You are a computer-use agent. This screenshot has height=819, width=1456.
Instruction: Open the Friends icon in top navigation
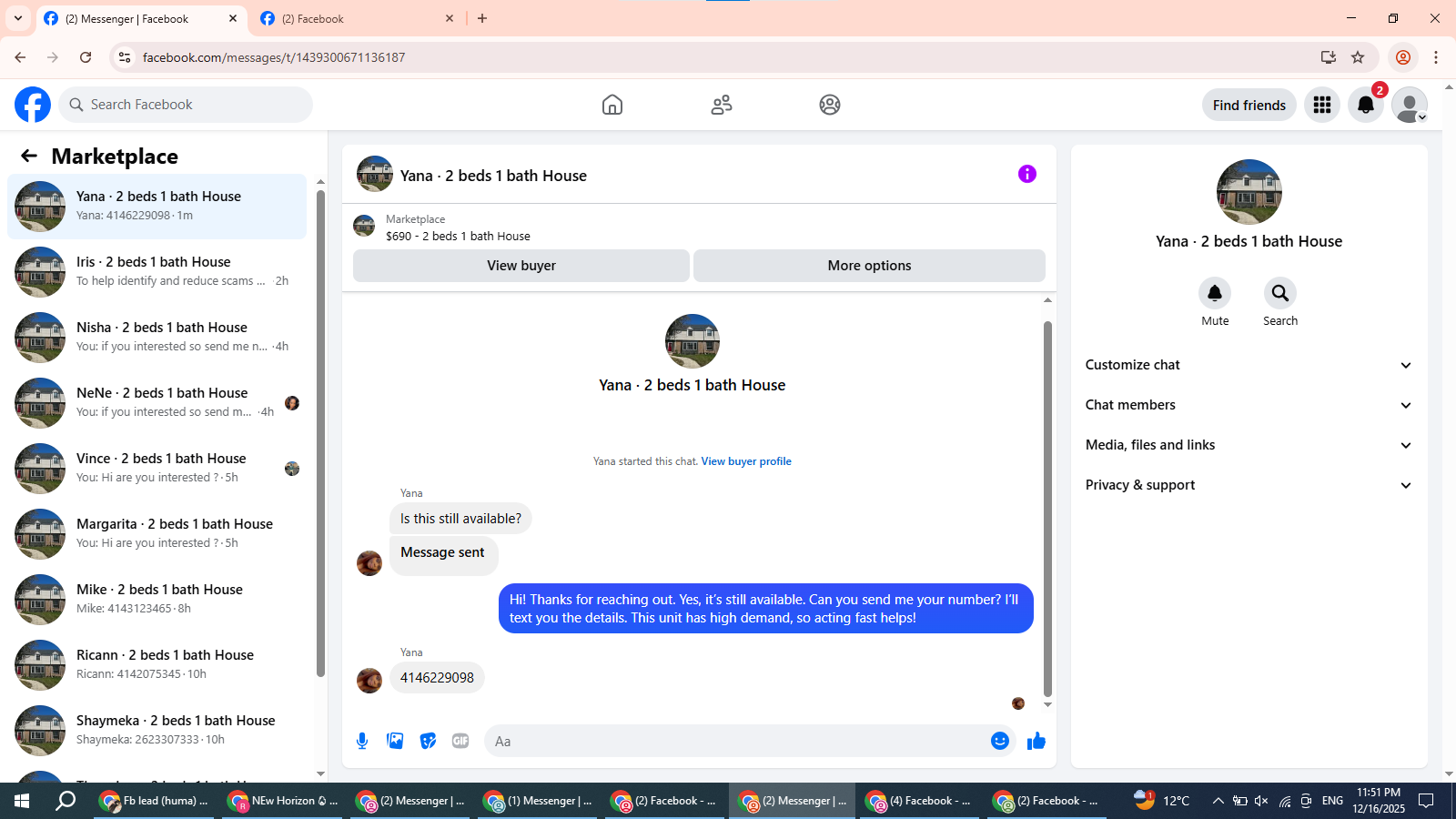point(722,105)
